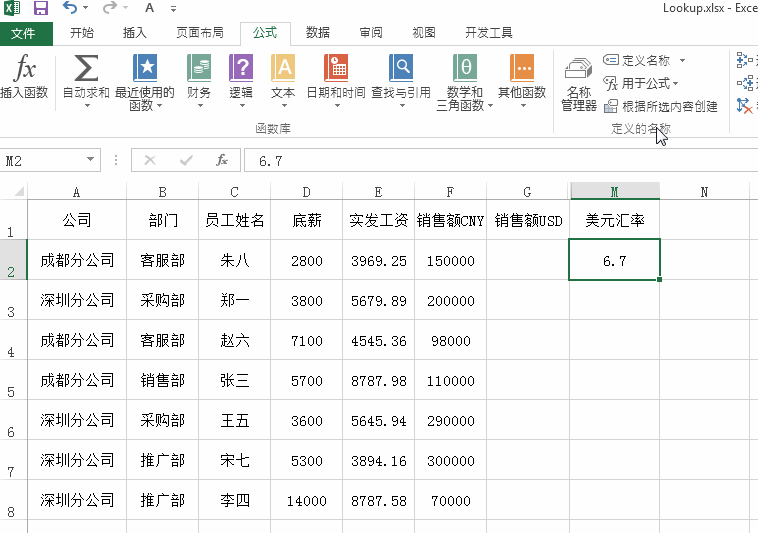Click 根据所选内容创建 button
The height and width of the screenshot is (533, 758).
[x=661, y=106]
